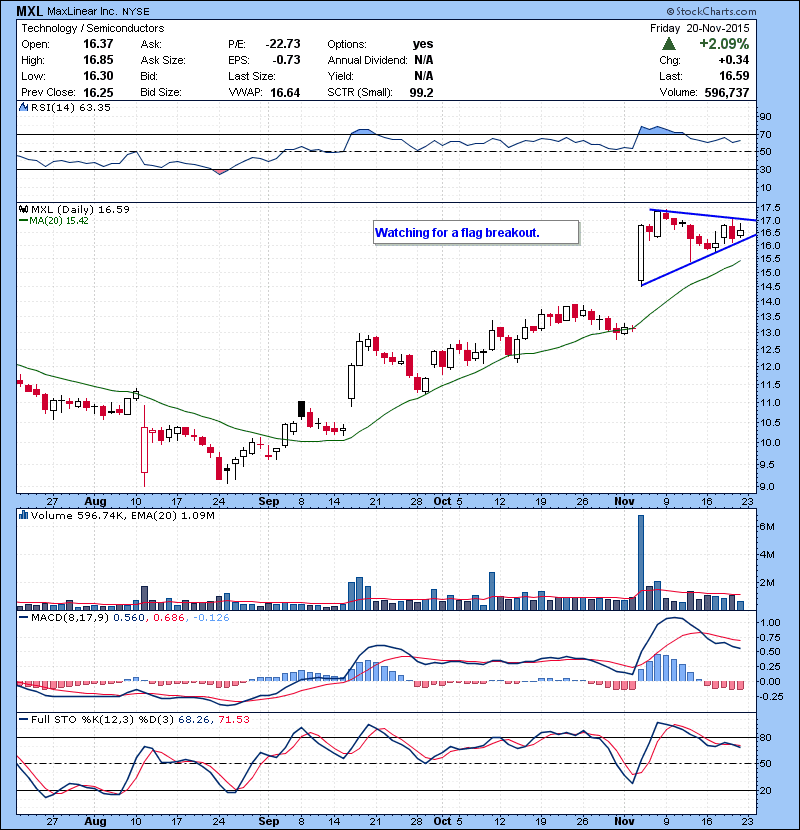Click the P/E value -22.73
The width and height of the screenshot is (800, 830).
pos(283,44)
